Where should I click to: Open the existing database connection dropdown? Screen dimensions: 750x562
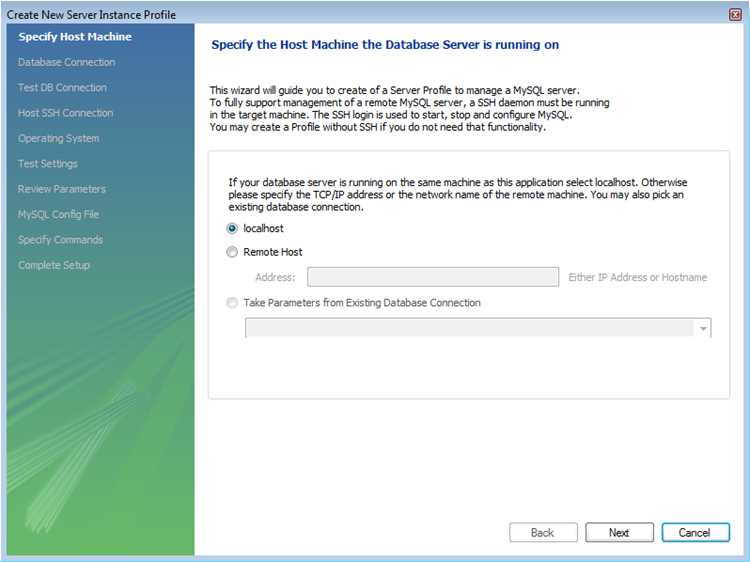pos(703,328)
